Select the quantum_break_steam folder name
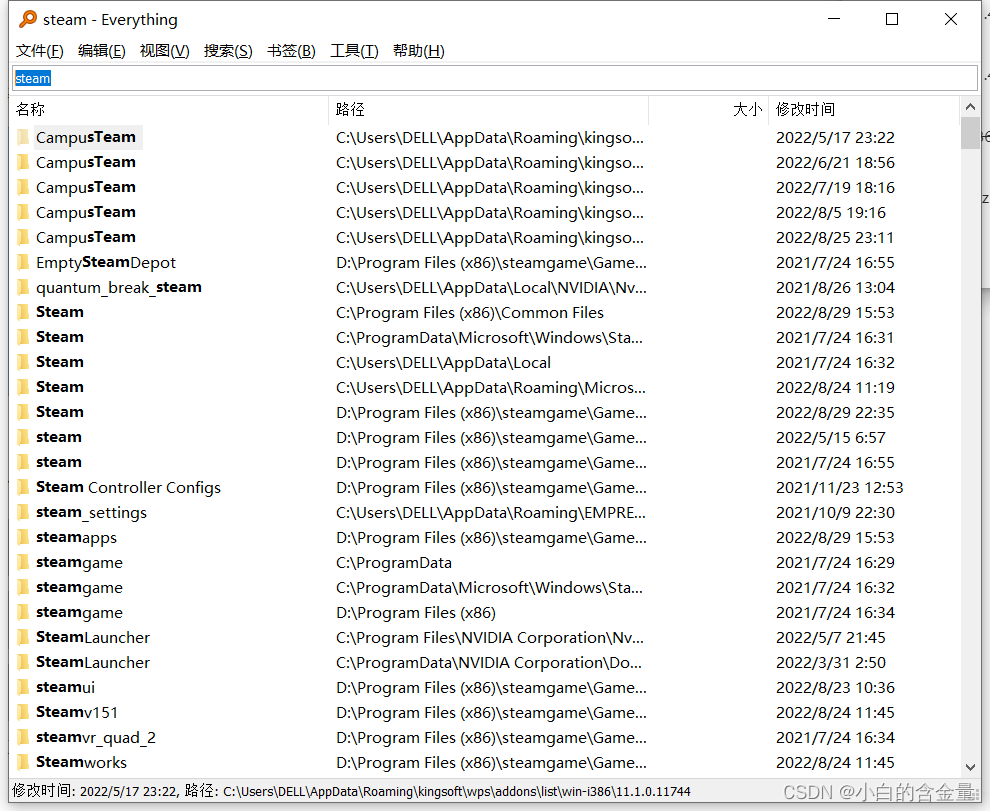The height and width of the screenshot is (811, 990). [119, 288]
